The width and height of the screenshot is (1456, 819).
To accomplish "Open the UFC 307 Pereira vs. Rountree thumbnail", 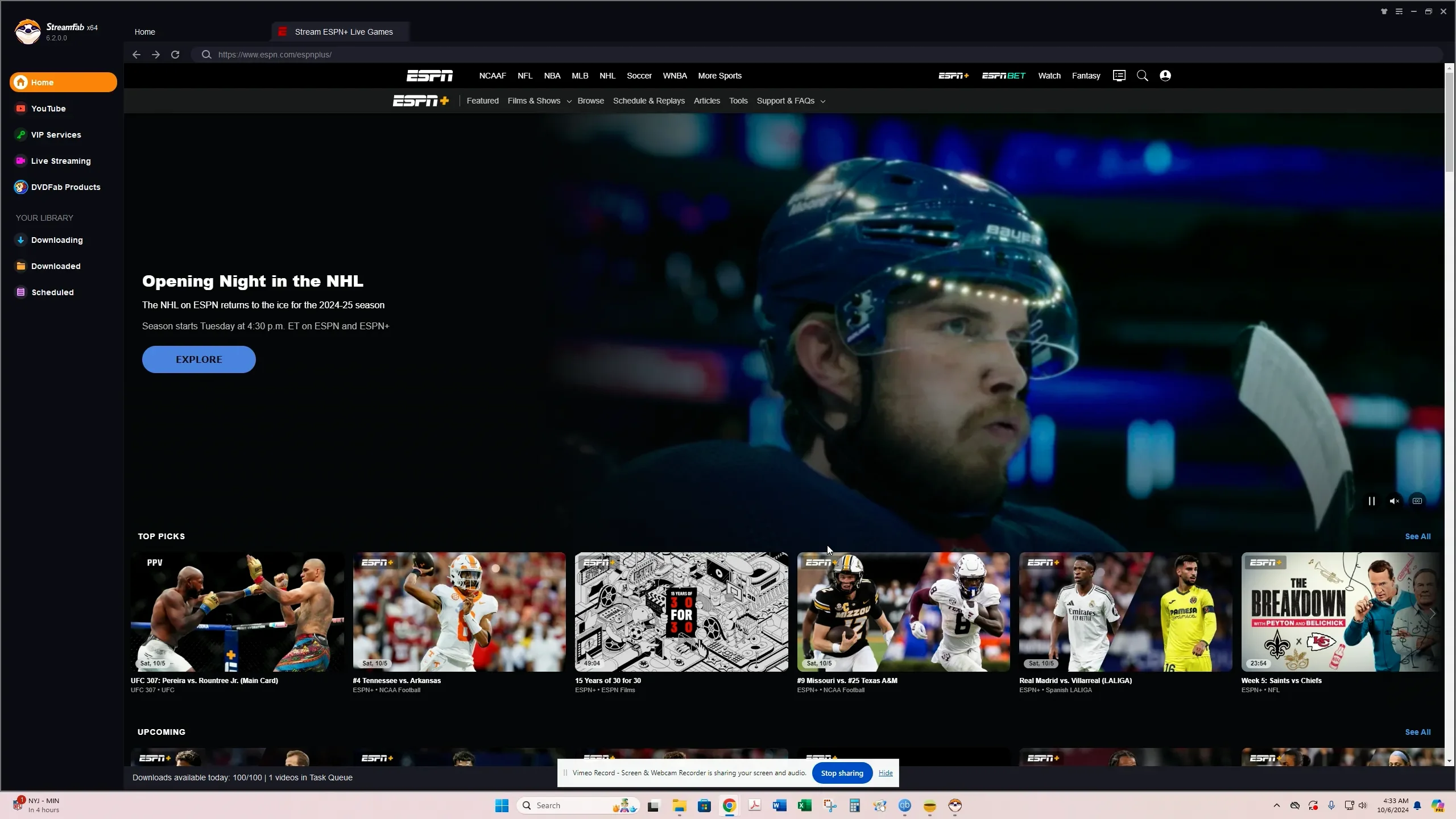I will [237, 612].
